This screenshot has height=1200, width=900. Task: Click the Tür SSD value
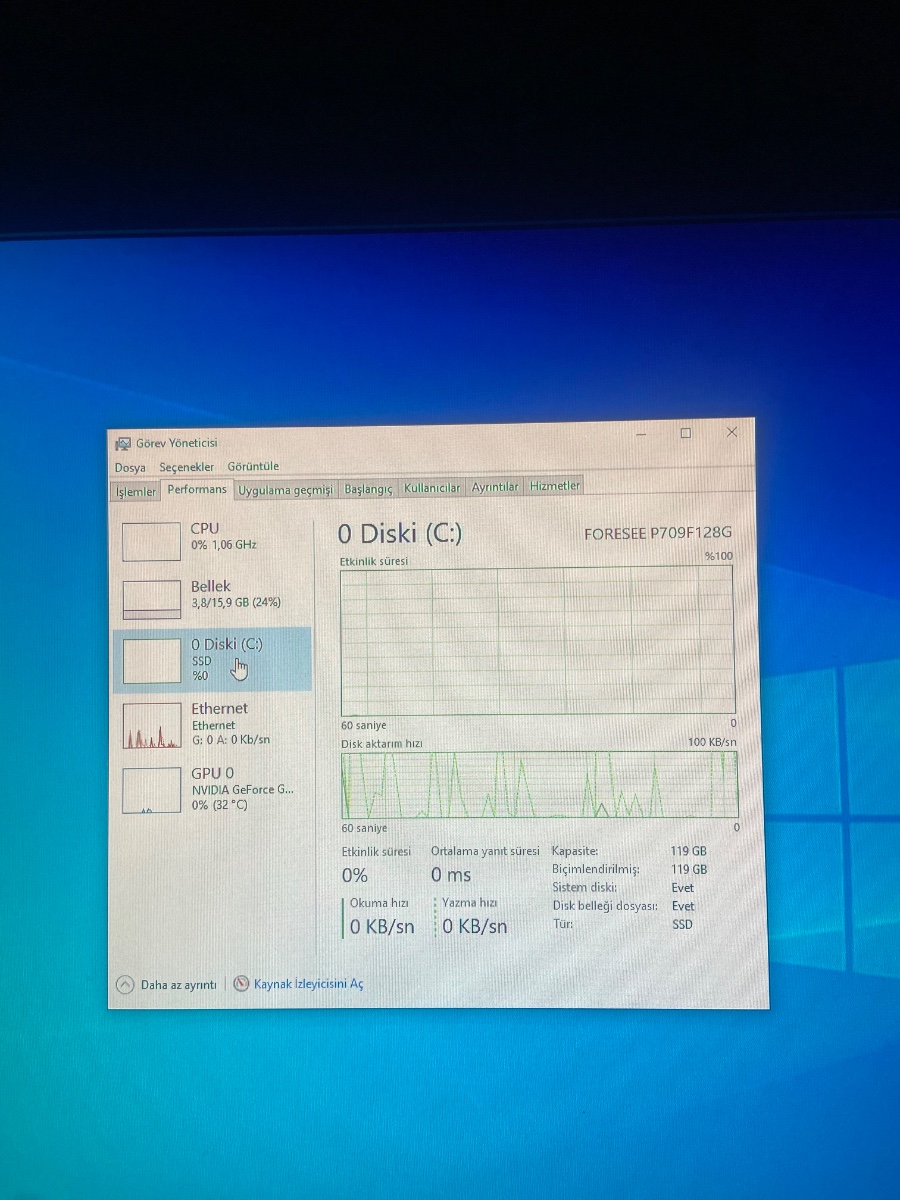pyautogui.click(x=682, y=925)
